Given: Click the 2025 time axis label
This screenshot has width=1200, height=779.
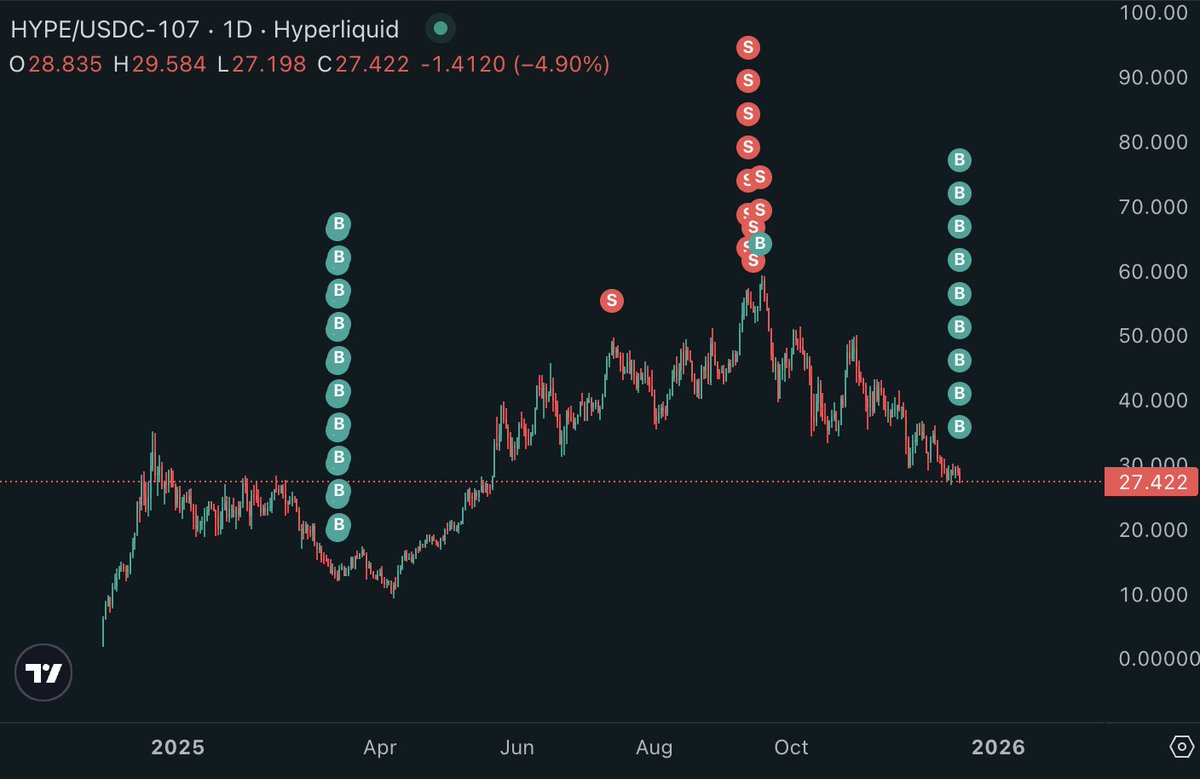Looking at the screenshot, I should click(177, 747).
